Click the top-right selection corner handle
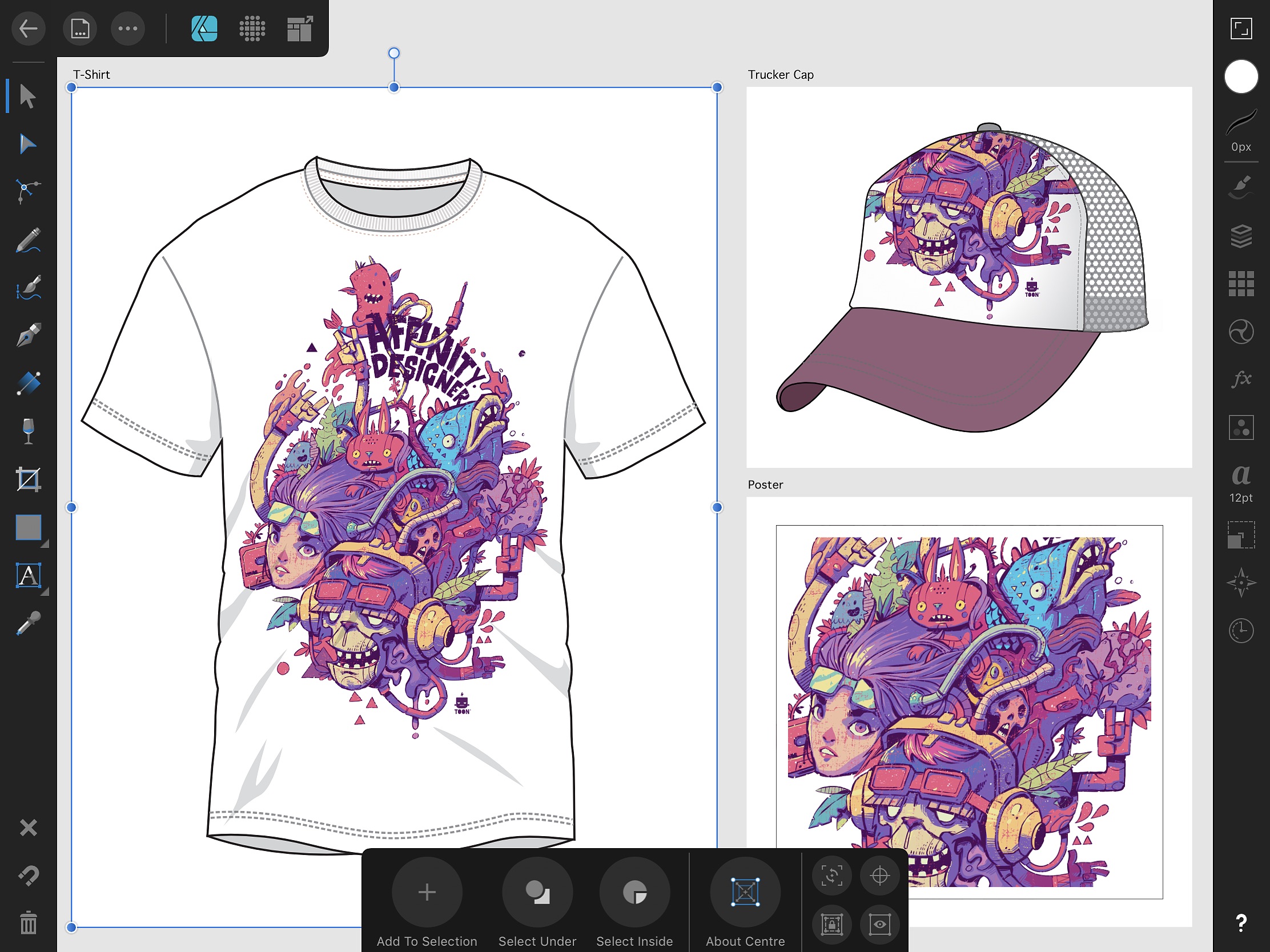This screenshot has height=952, width=1270. 717,87
